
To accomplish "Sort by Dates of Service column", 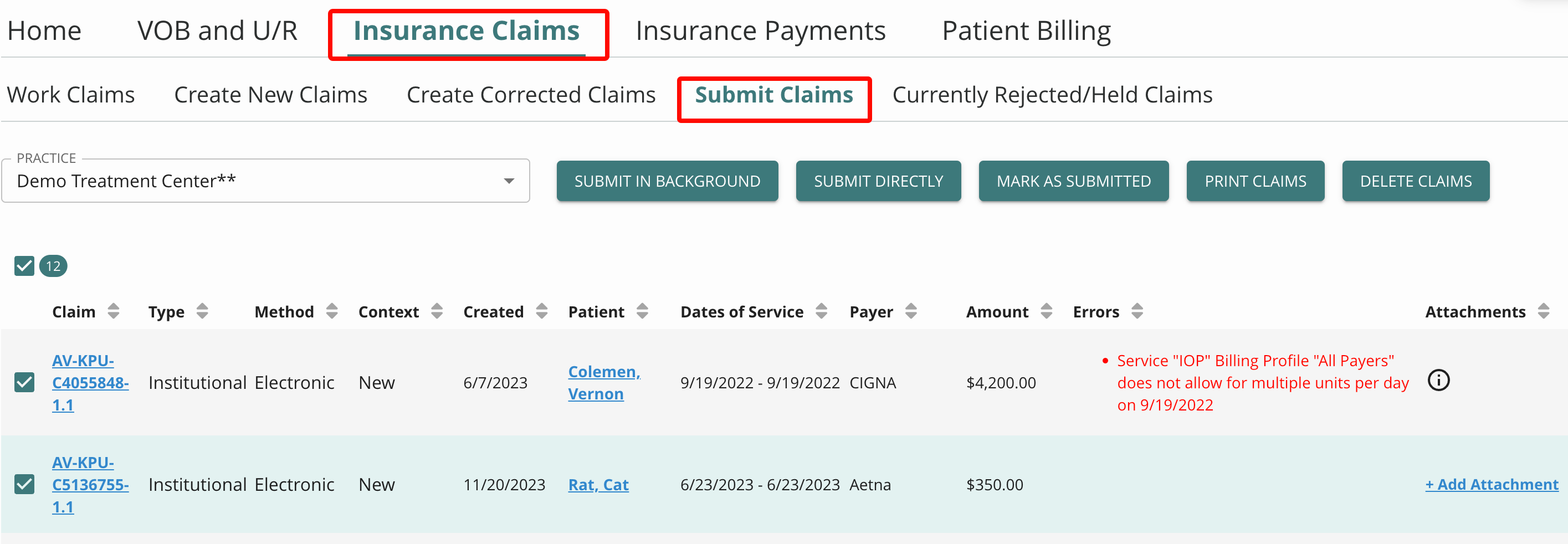I will tap(821, 311).
